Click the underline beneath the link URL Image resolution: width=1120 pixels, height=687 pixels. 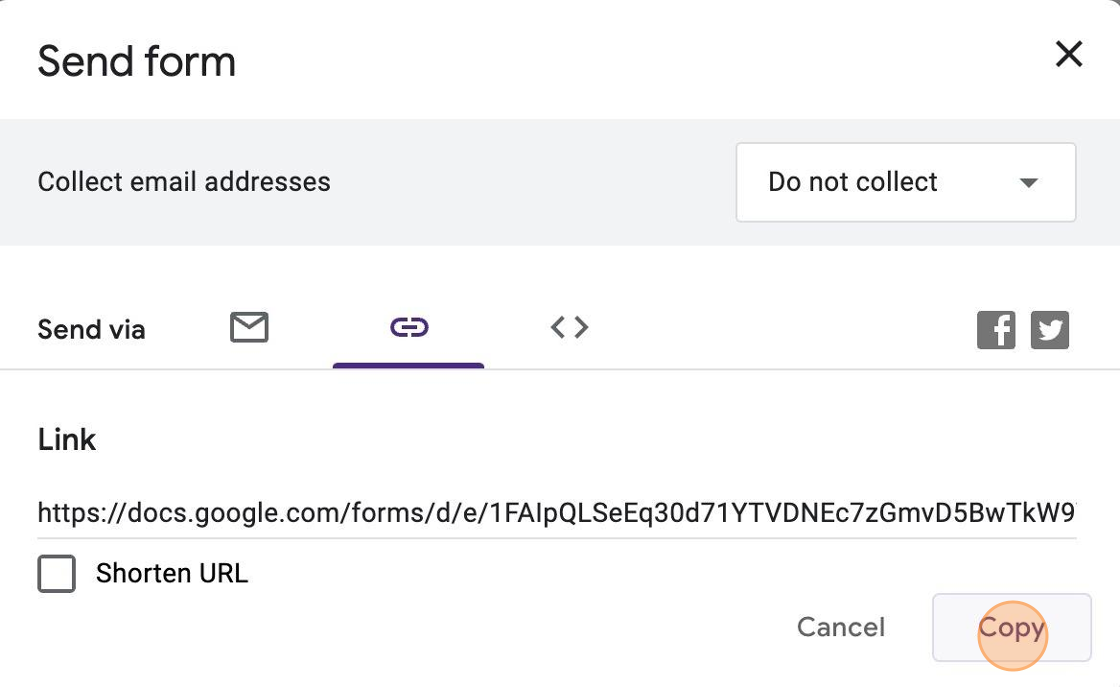coord(556,538)
